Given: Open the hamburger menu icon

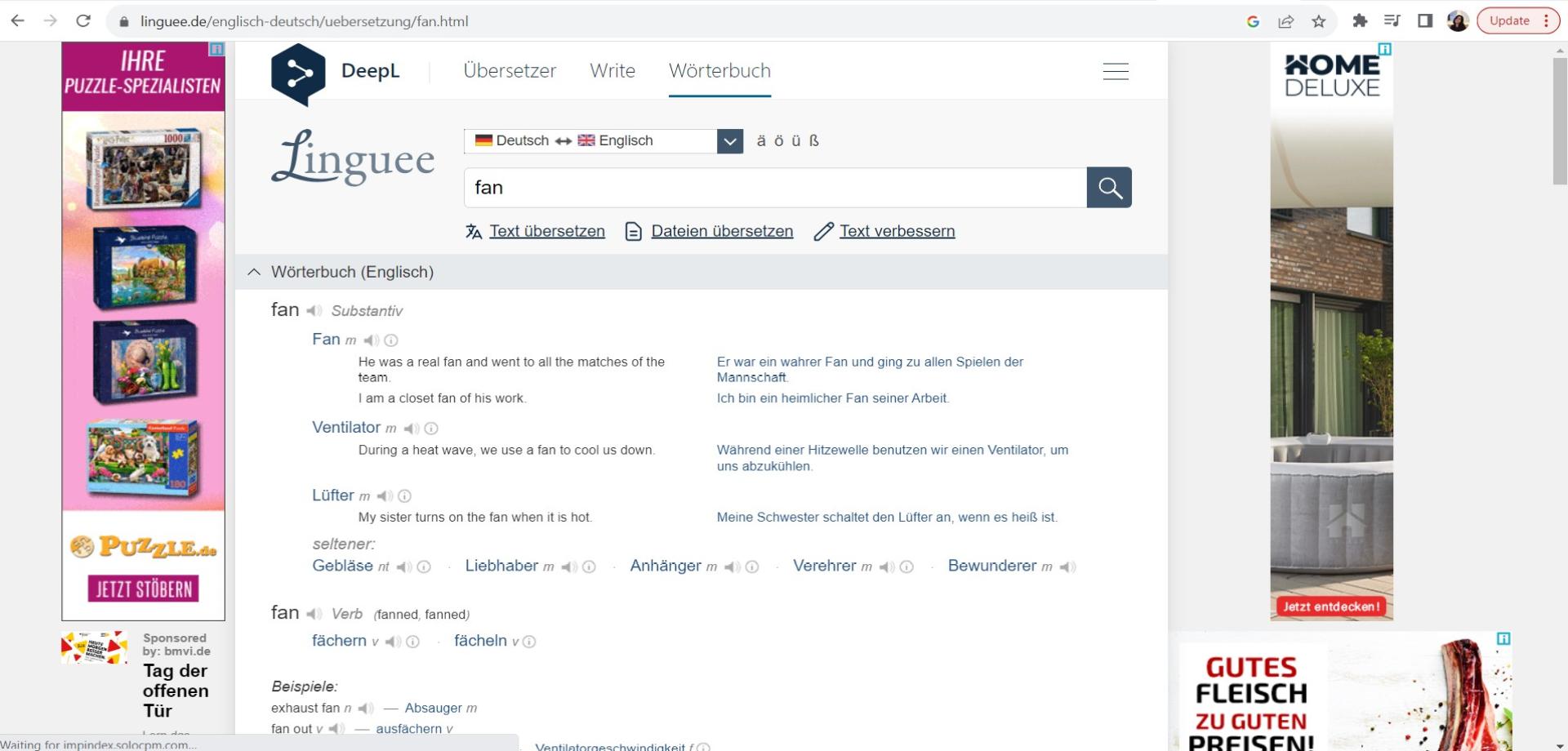Looking at the screenshot, I should click(1116, 71).
